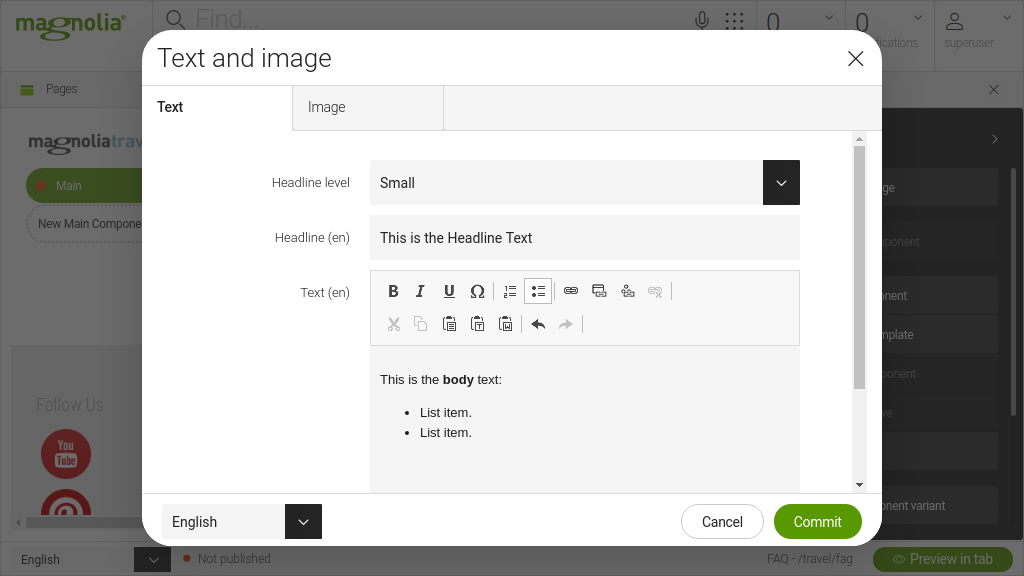This screenshot has width=1024, height=576.
Task: Click dialog vertical scrollbar thumb
Action: tap(859, 268)
